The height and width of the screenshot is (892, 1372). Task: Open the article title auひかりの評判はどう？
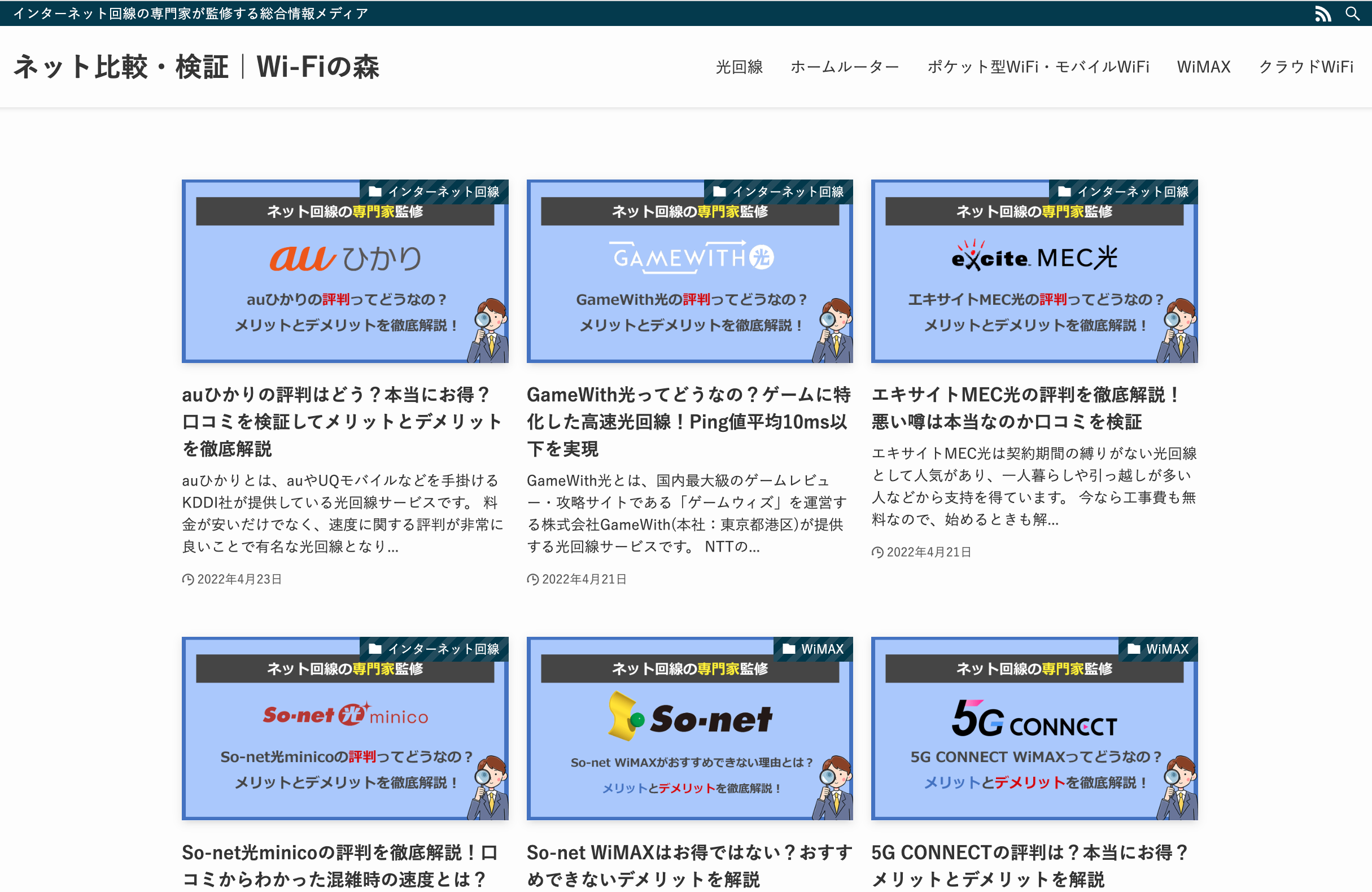click(342, 422)
